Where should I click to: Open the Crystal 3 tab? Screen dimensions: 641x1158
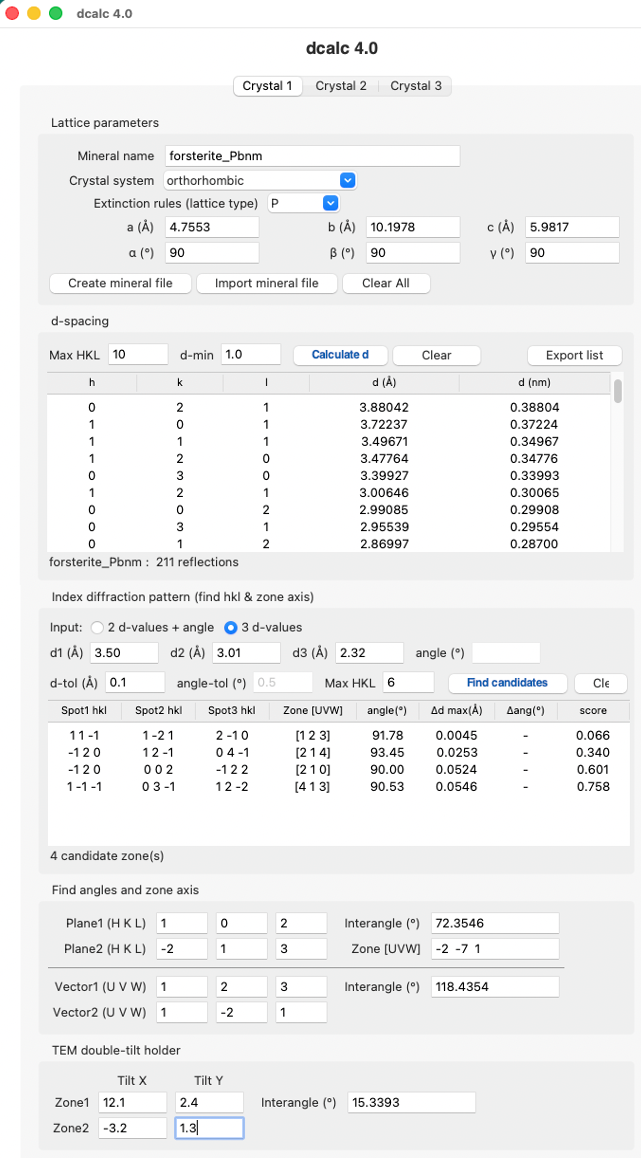(x=416, y=86)
